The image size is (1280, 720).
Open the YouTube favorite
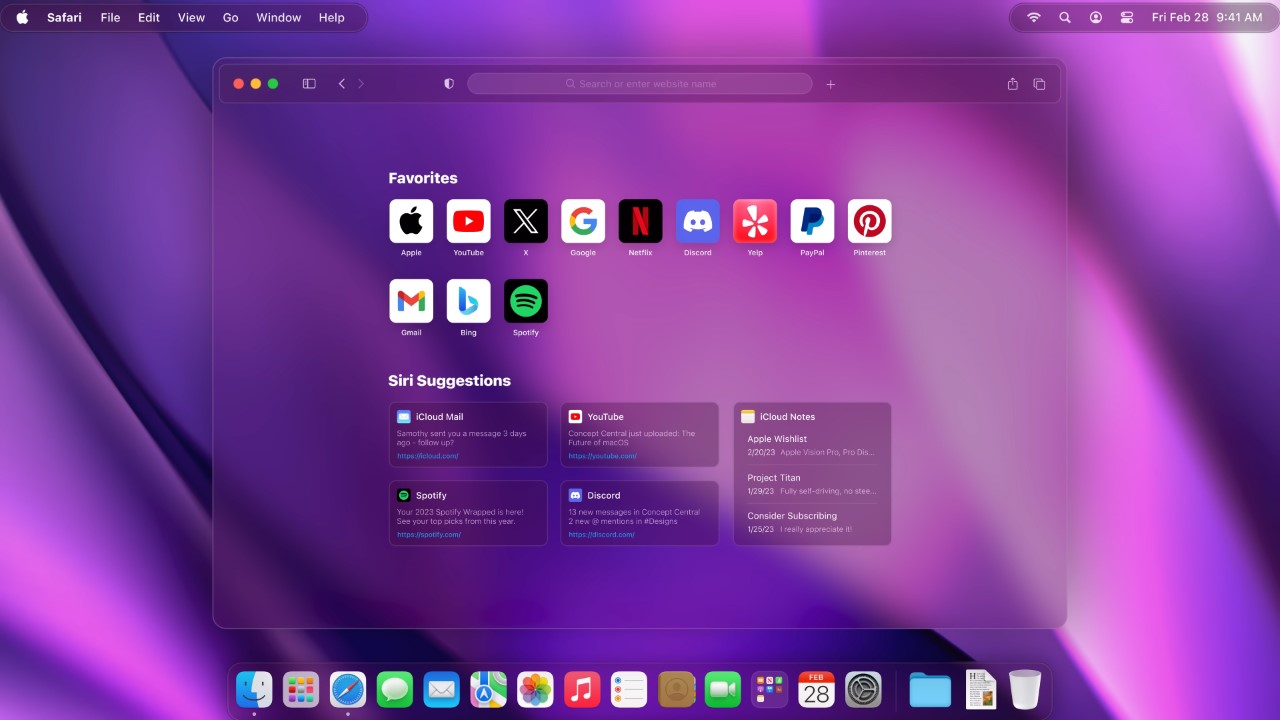click(x=468, y=222)
